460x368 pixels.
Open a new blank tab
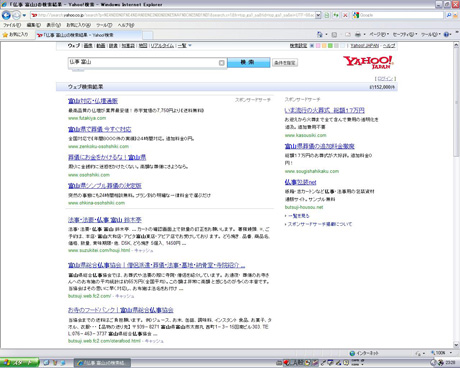pos(148,35)
